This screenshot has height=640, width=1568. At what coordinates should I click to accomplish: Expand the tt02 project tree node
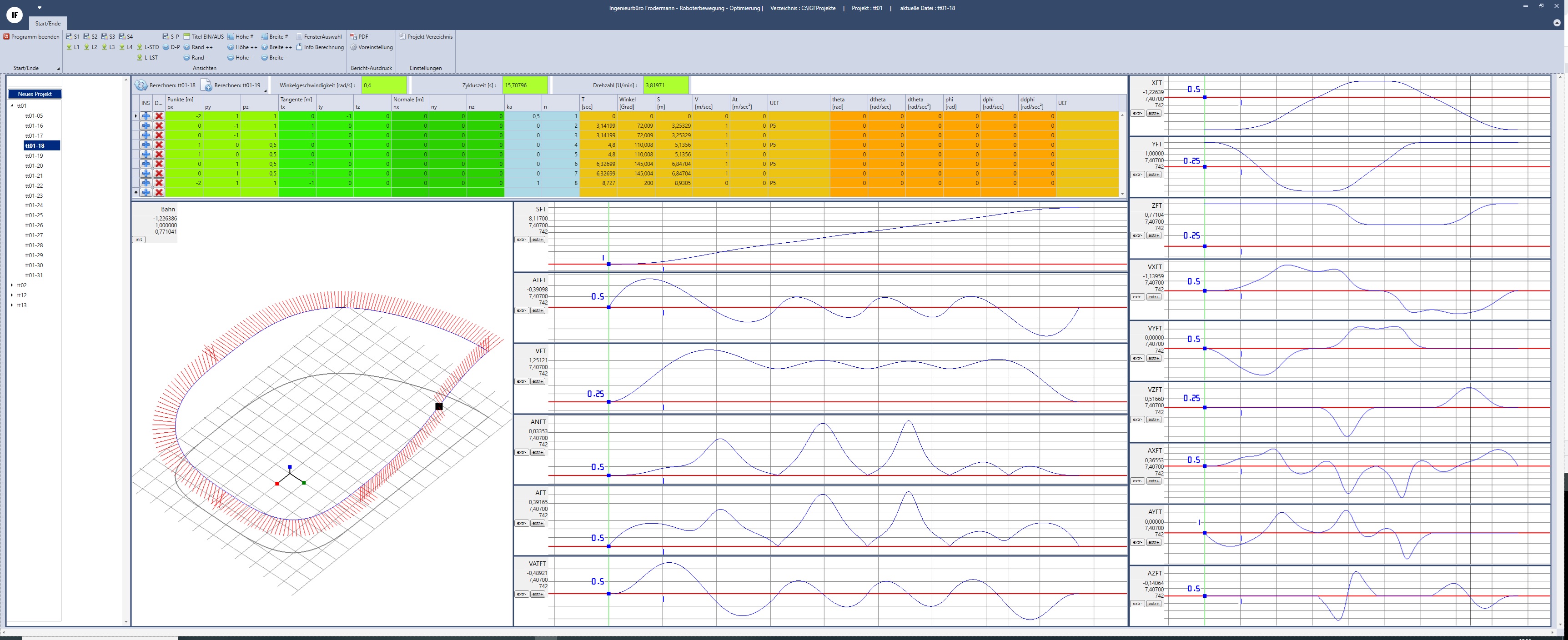pyautogui.click(x=12, y=285)
